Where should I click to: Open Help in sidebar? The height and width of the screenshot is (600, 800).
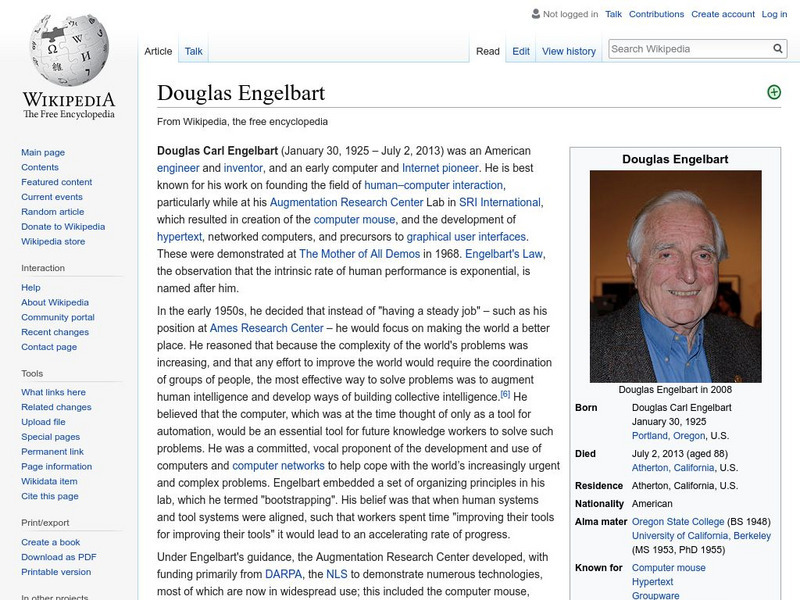[x=31, y=287]
